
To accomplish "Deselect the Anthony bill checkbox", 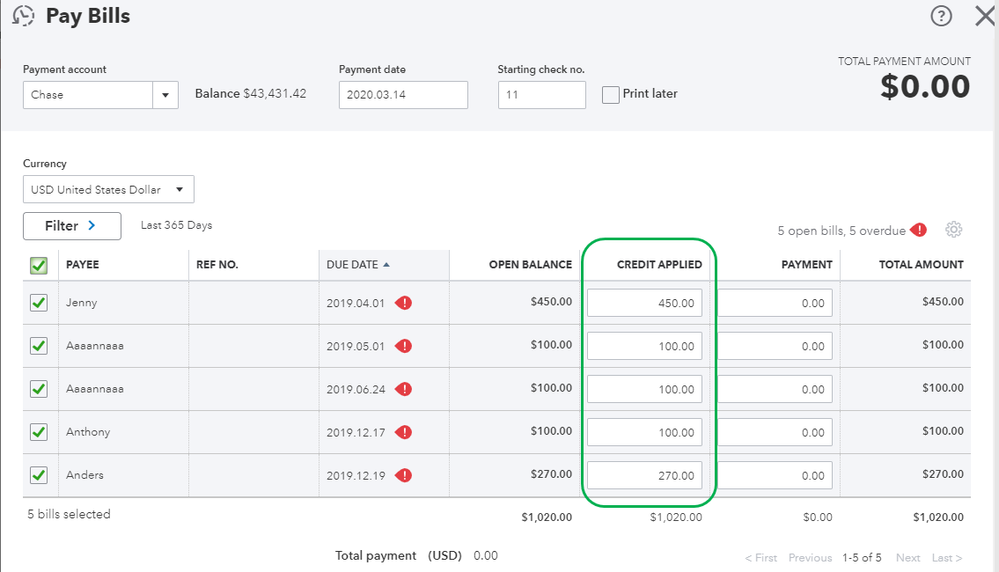I will pos(38,432).
